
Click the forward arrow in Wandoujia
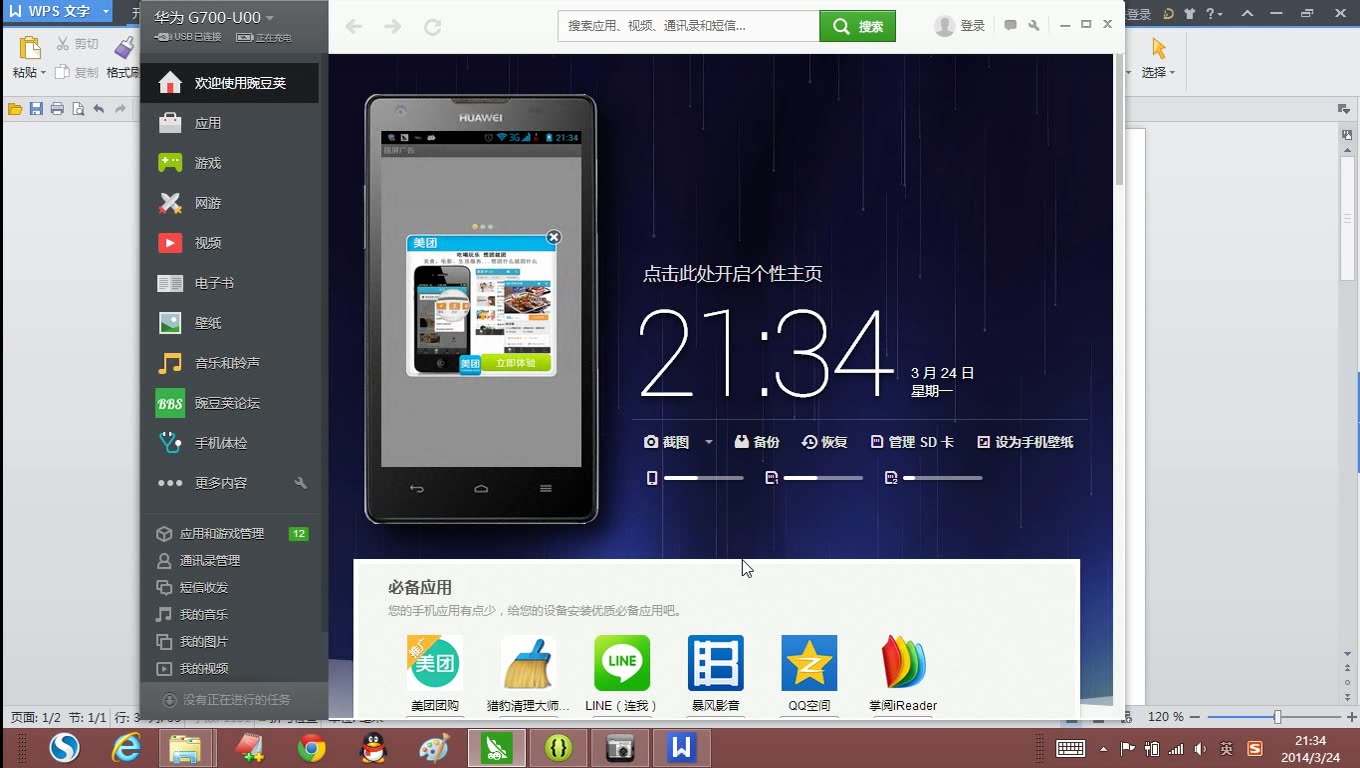pos(393,26)
